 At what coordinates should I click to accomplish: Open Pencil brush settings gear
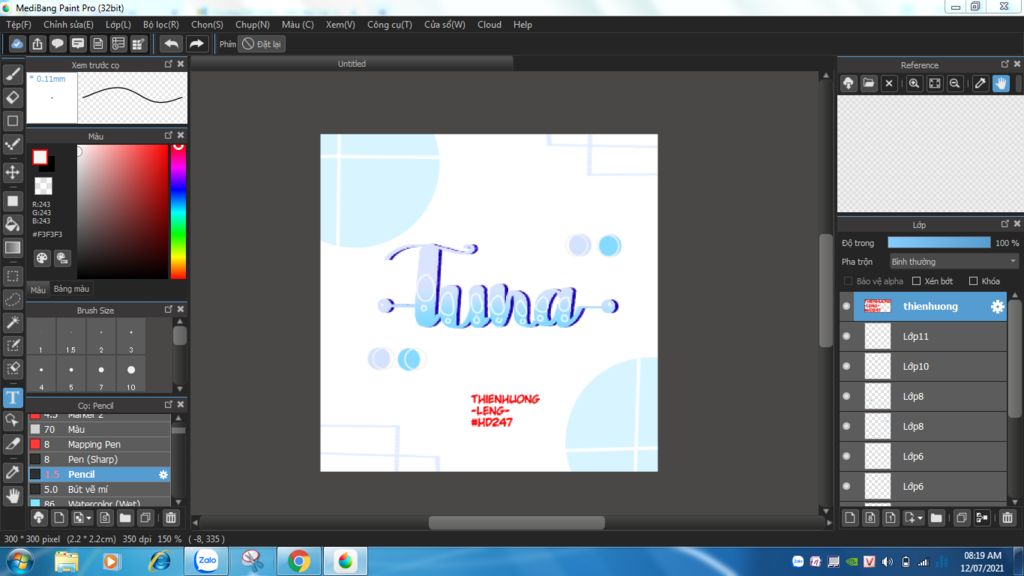point(163,475)
